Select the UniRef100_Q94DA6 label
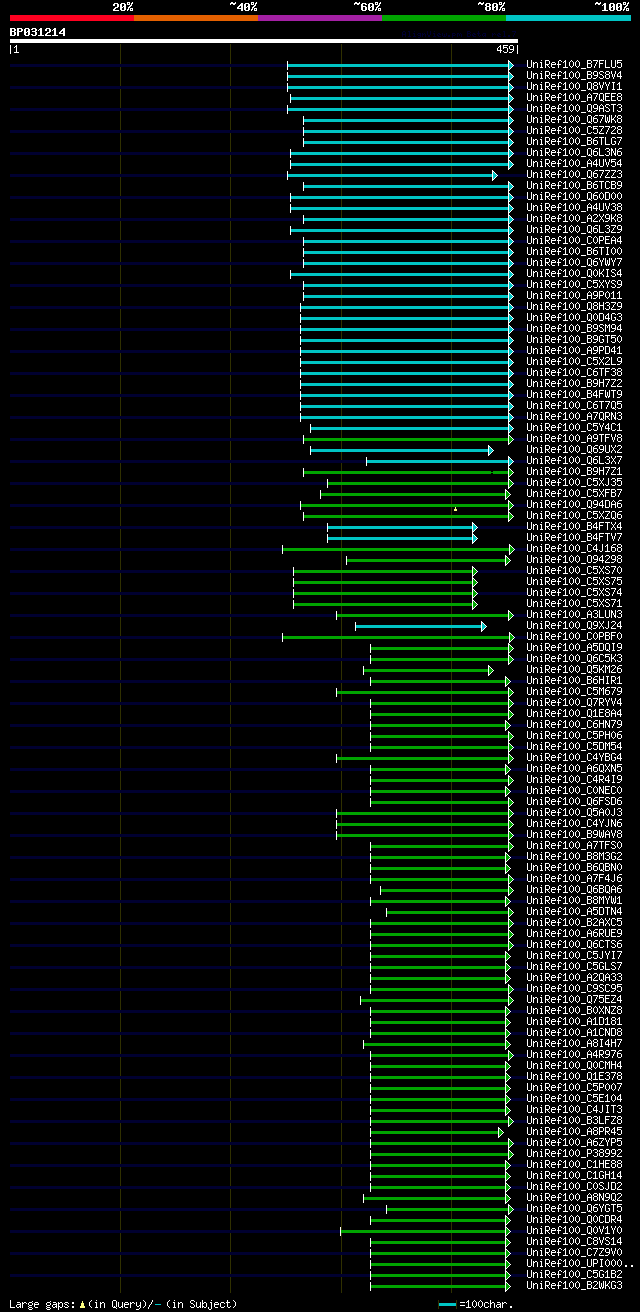Screen dimensions: 640x1312 pos(574,504)
